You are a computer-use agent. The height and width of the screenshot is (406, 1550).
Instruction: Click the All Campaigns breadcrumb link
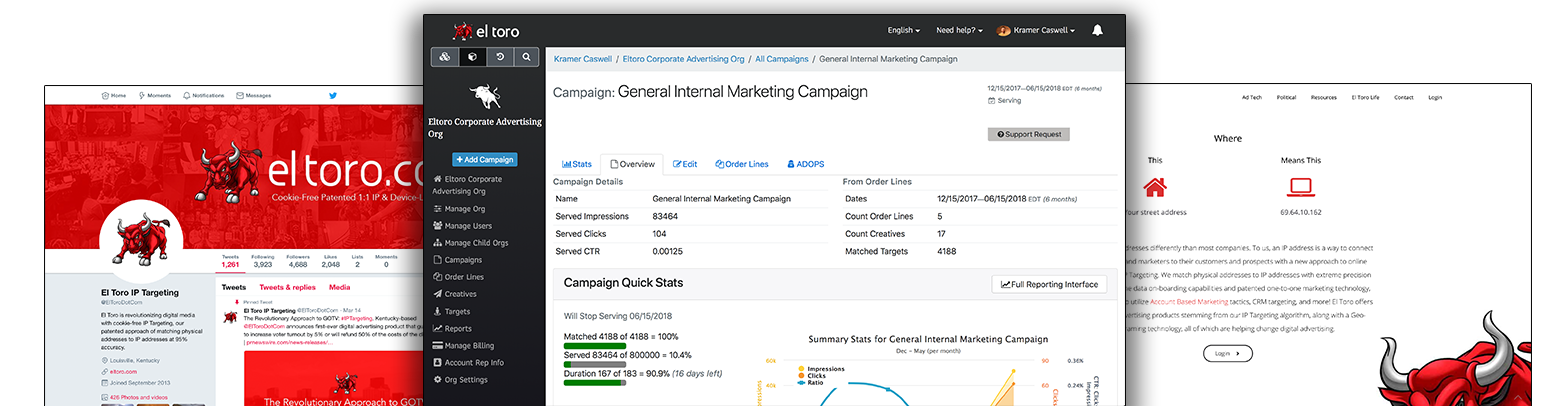click(x=781, y=59)
